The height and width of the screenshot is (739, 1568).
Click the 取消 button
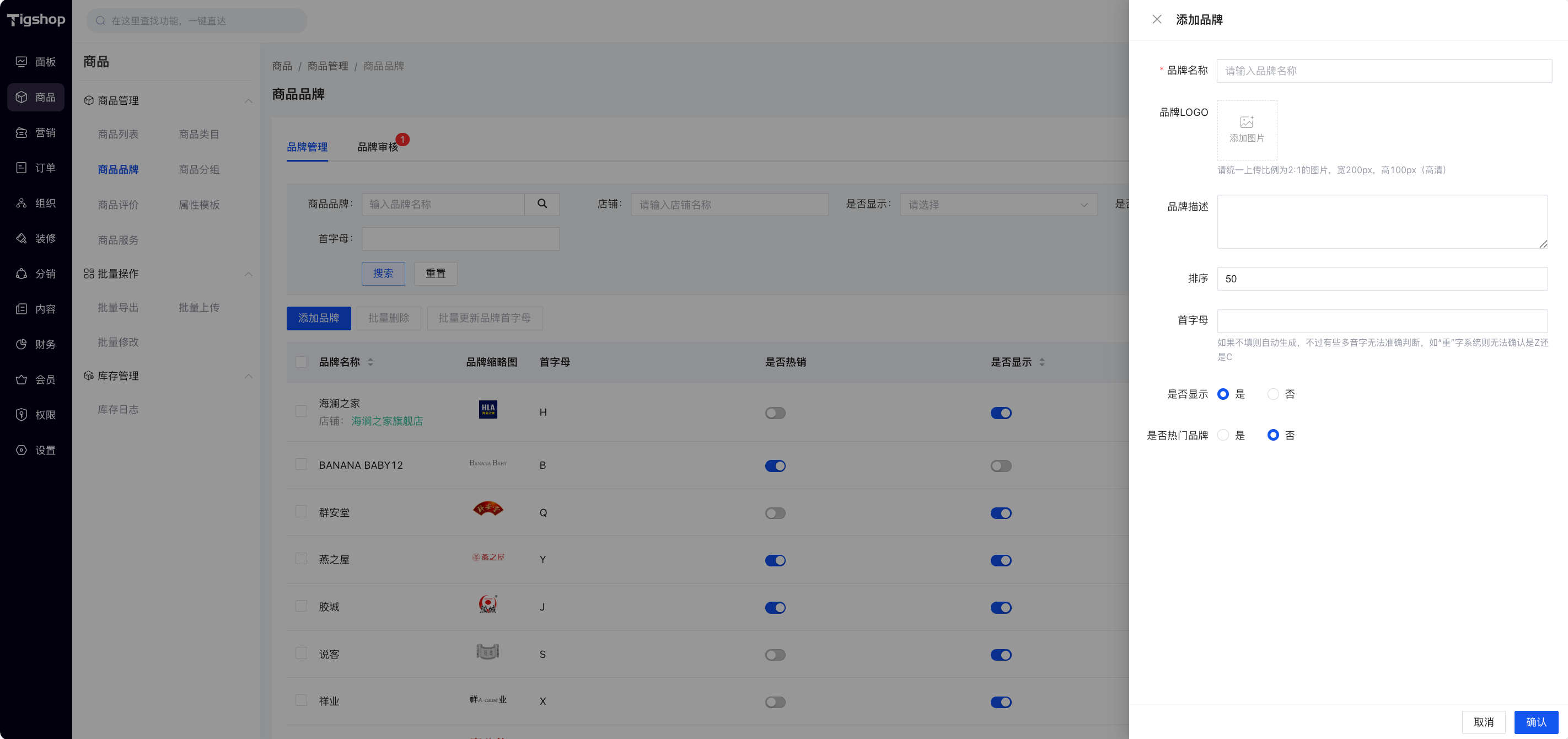1484,722
